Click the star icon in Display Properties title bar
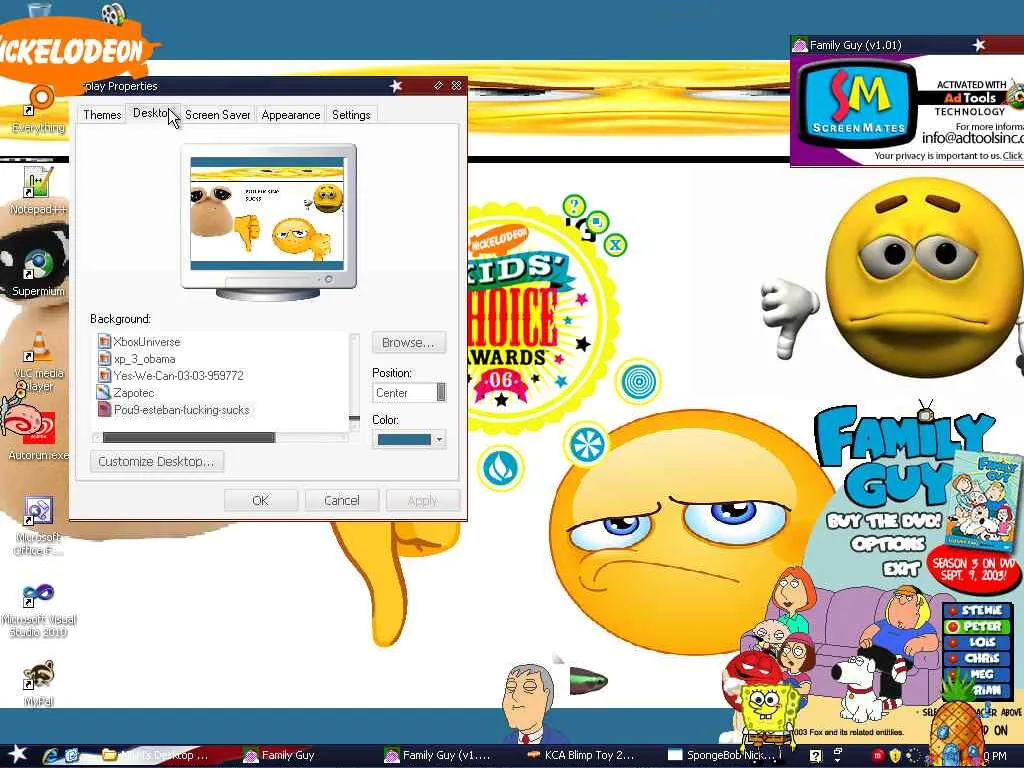 [395, 86]
